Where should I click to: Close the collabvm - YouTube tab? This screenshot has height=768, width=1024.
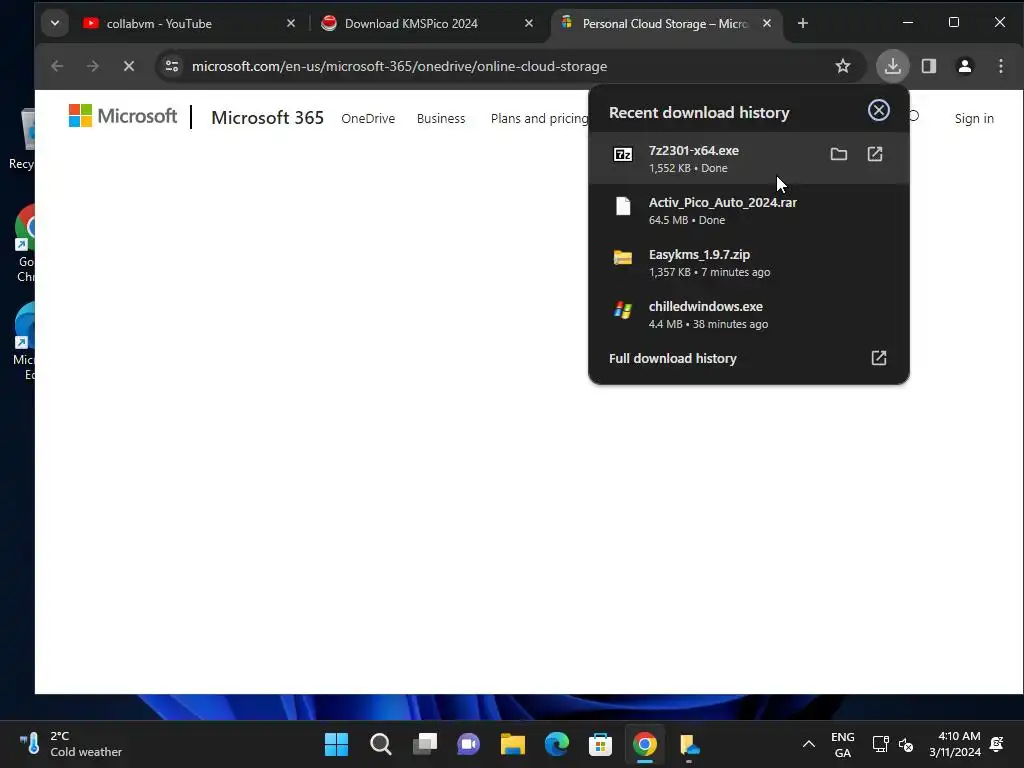(x=291, y=24)
